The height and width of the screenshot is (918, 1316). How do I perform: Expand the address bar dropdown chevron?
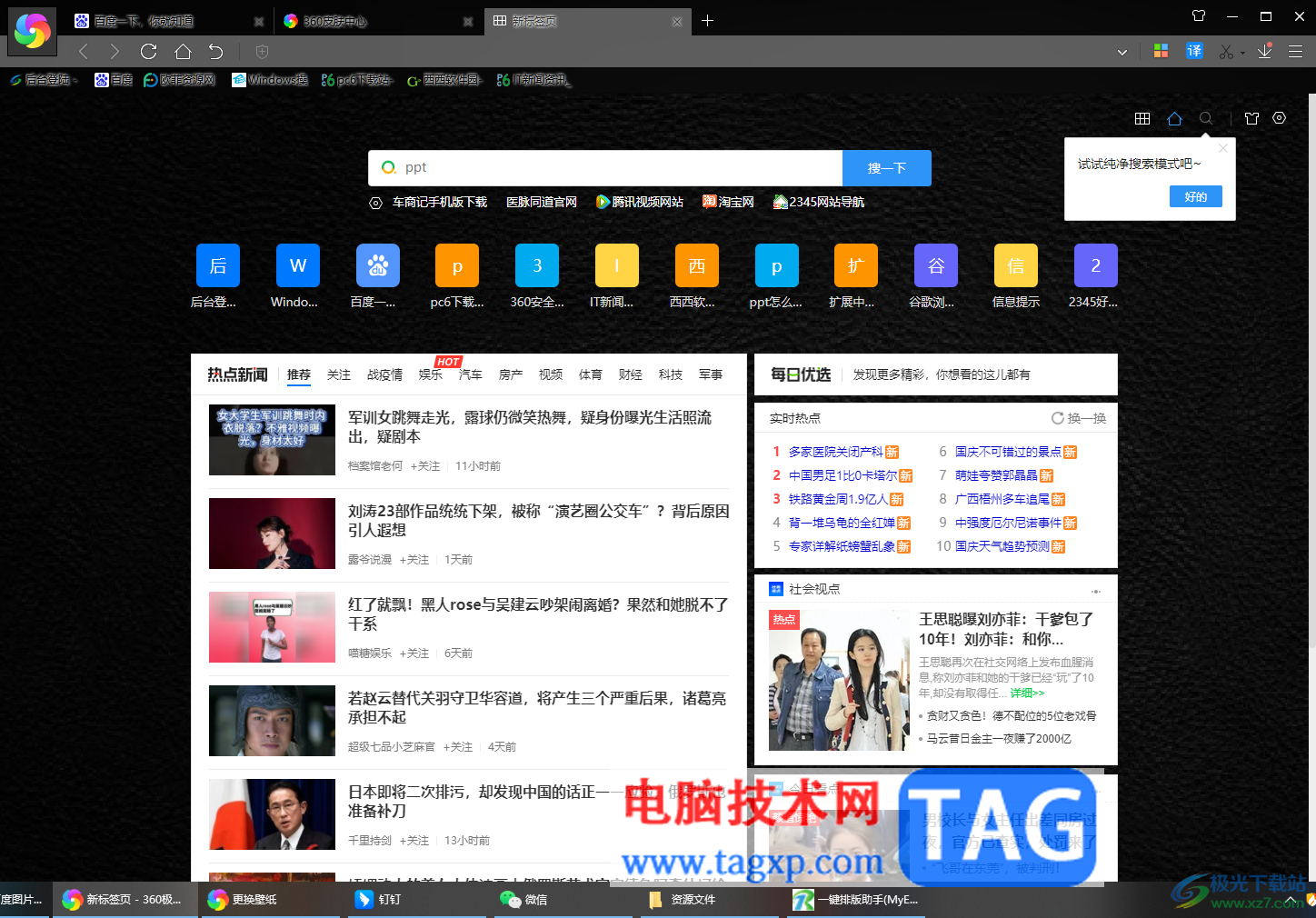click(1122, 52)
